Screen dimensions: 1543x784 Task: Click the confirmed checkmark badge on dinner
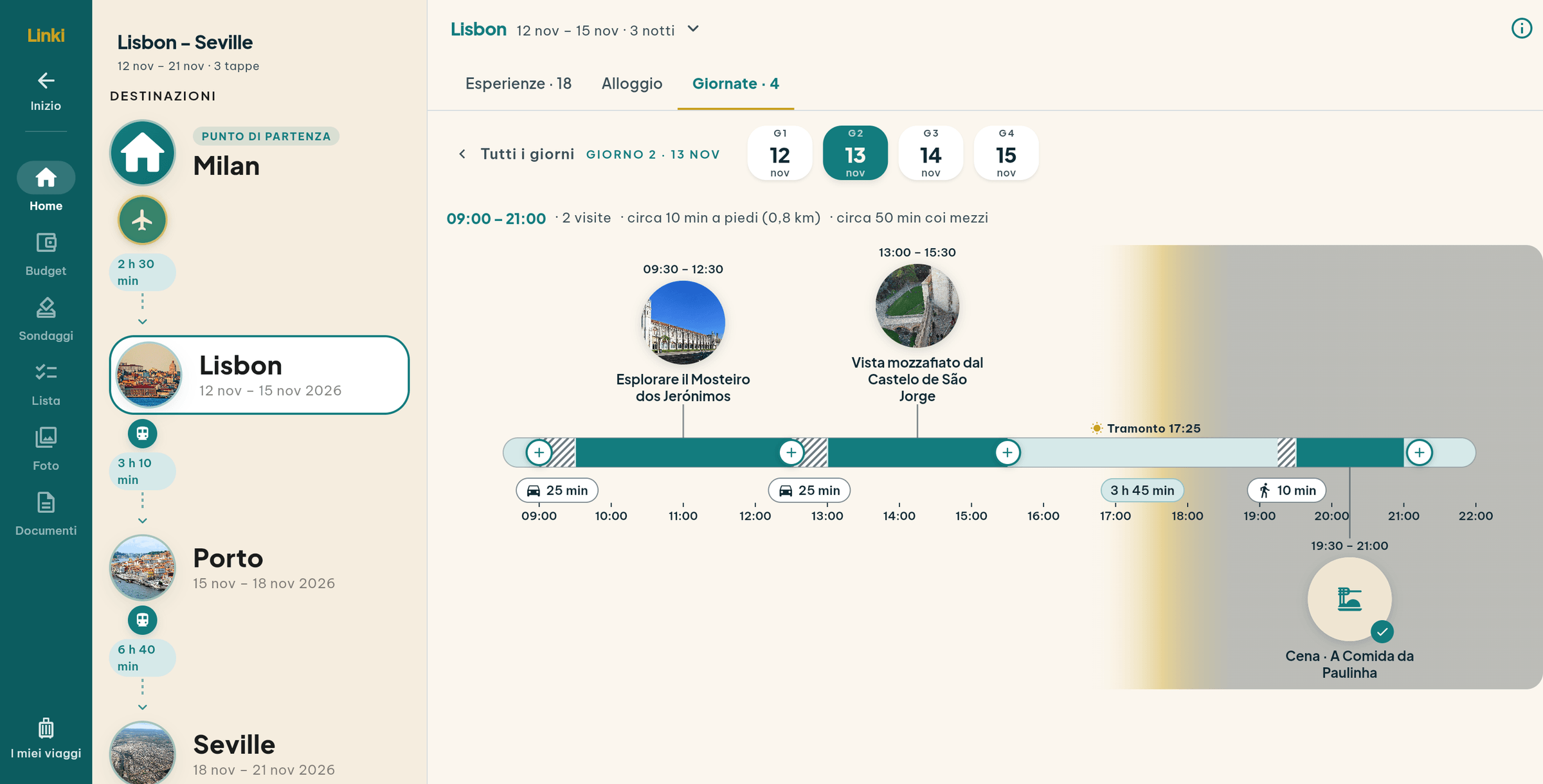point(1382,632)
